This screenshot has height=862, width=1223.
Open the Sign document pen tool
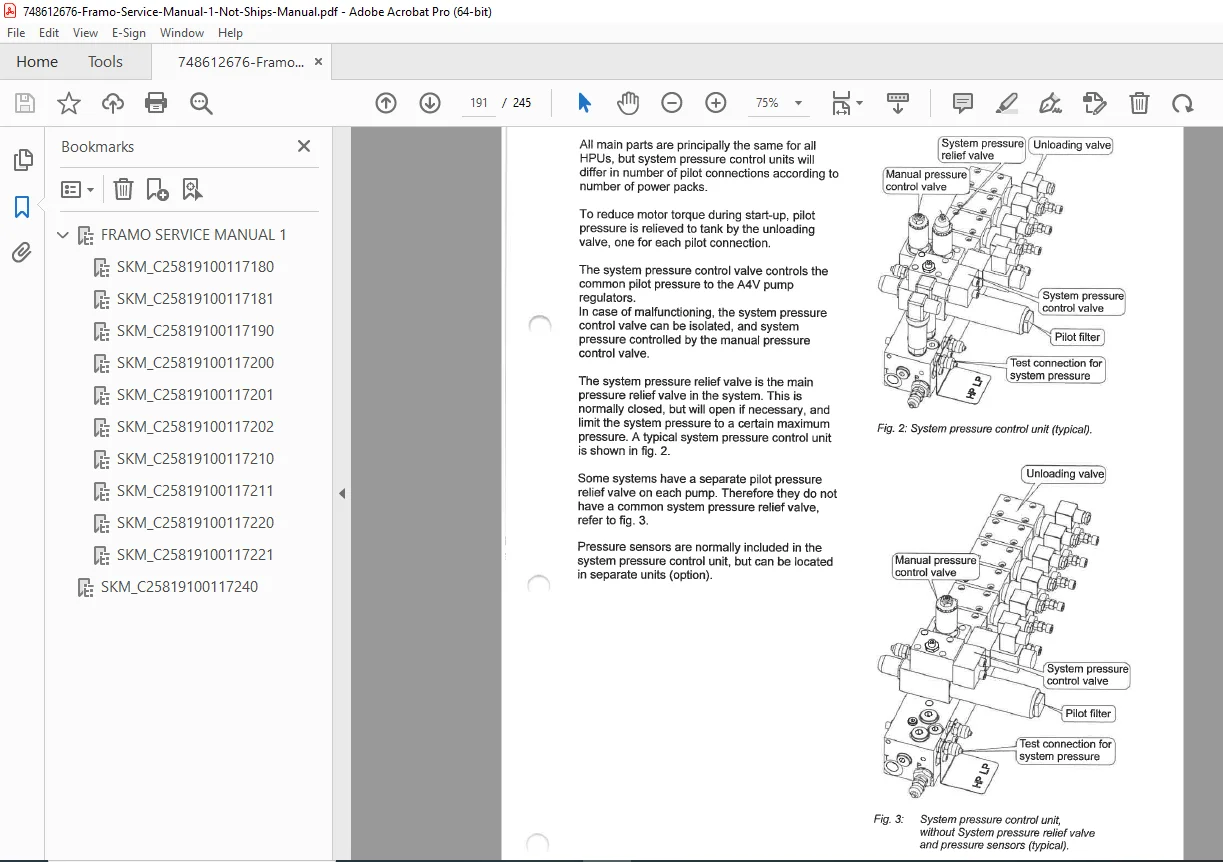point(1051,103)
